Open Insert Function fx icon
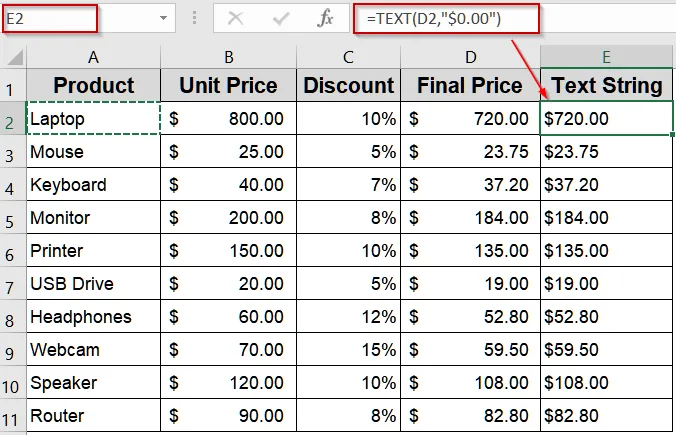Image resolution: width=676 pixels, height=435 pixels. click(325, 19)
